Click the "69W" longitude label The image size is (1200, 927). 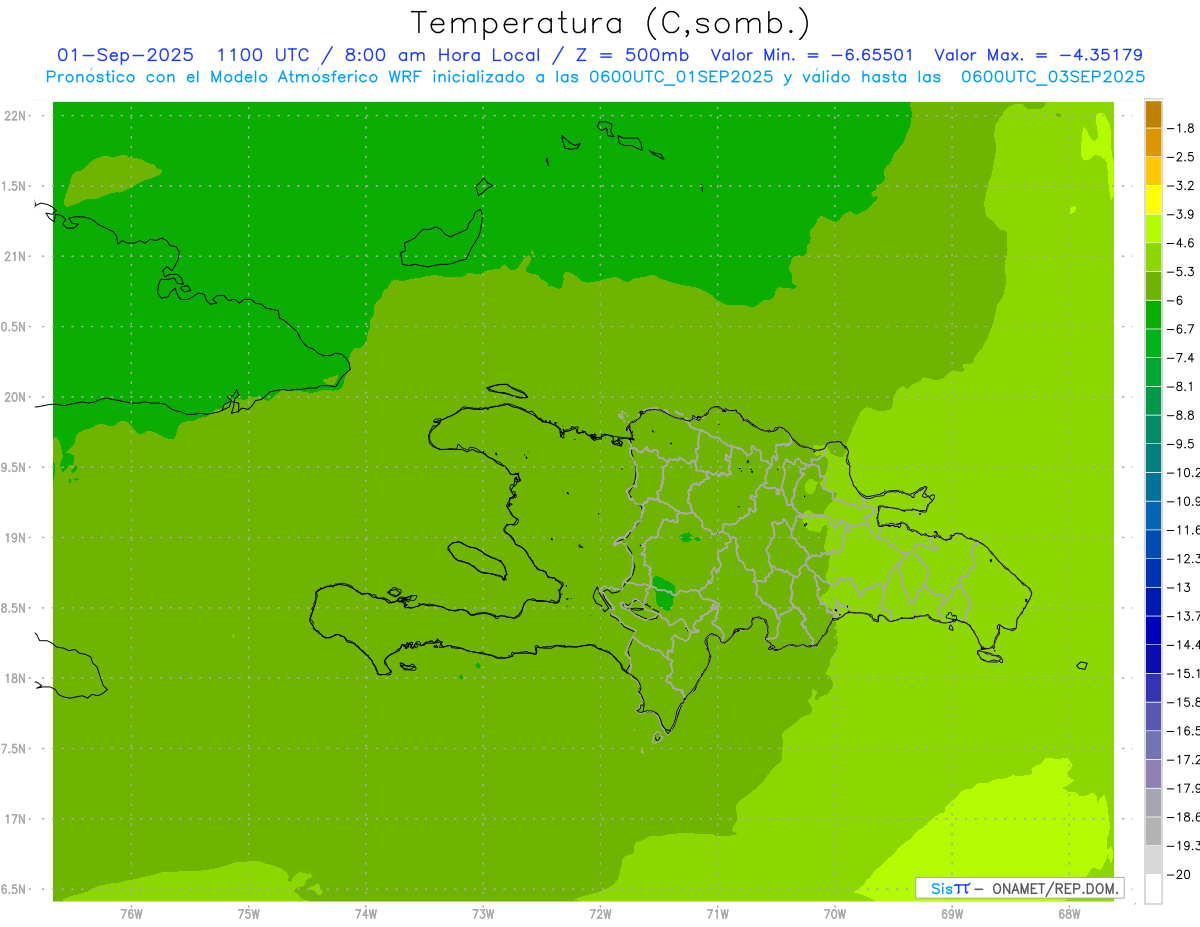point(952,913)
